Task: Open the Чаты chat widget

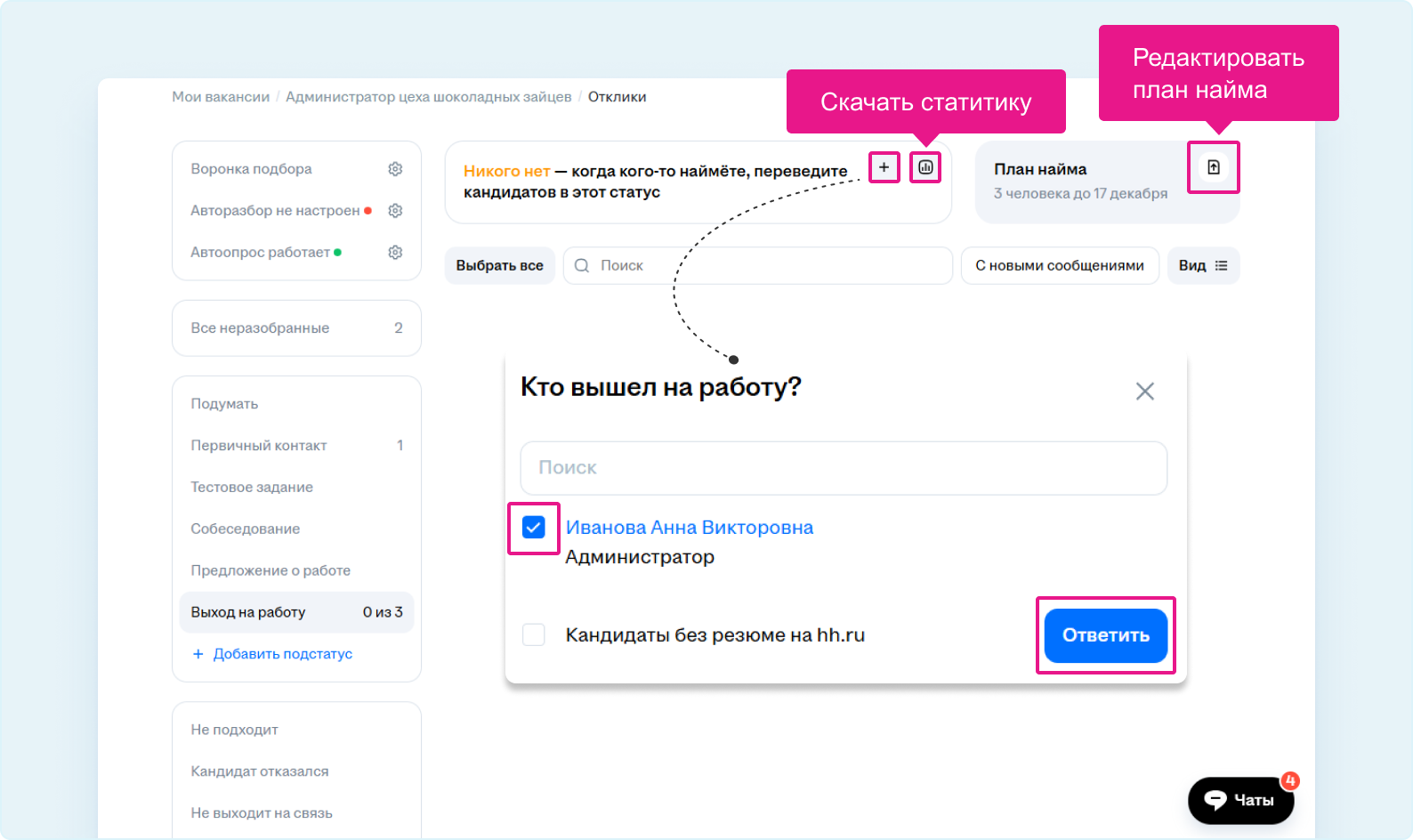Action: 1240,800
